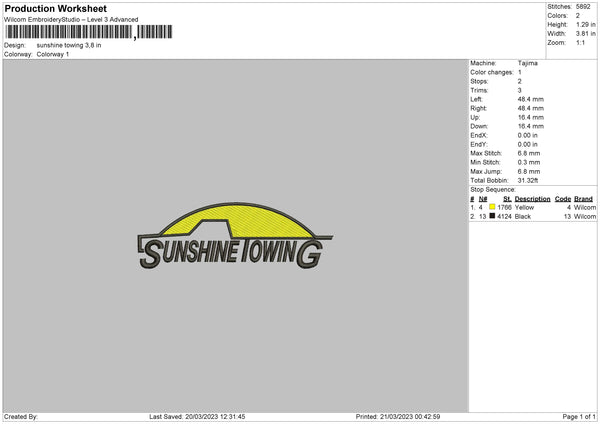Click the stitch count "1766" in the Yellow row
This screenshot has height=424, width=600.
[504, 207]
